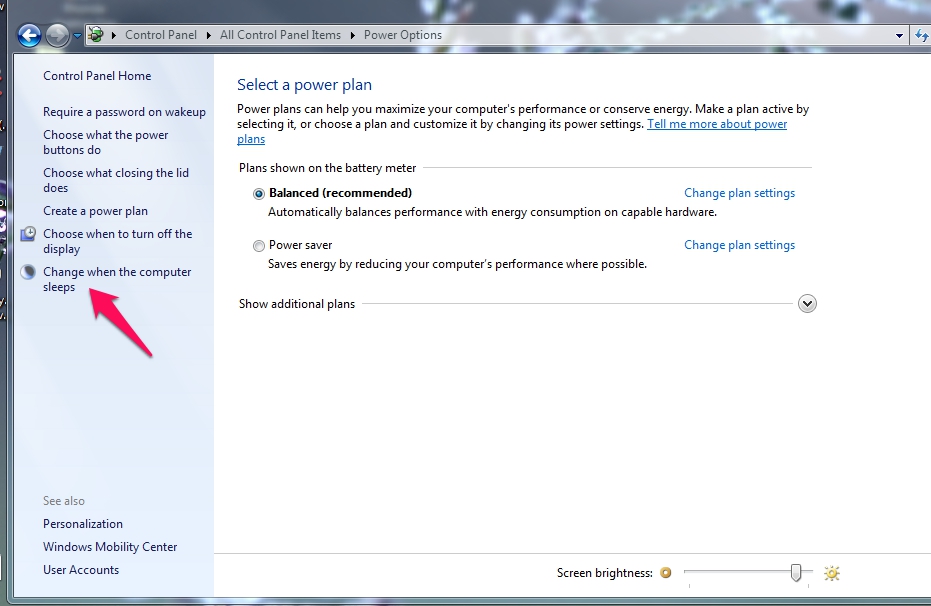Click the Control Panel icon in address bar
Screen dimensions: 931x606
[x=96, y=35]
